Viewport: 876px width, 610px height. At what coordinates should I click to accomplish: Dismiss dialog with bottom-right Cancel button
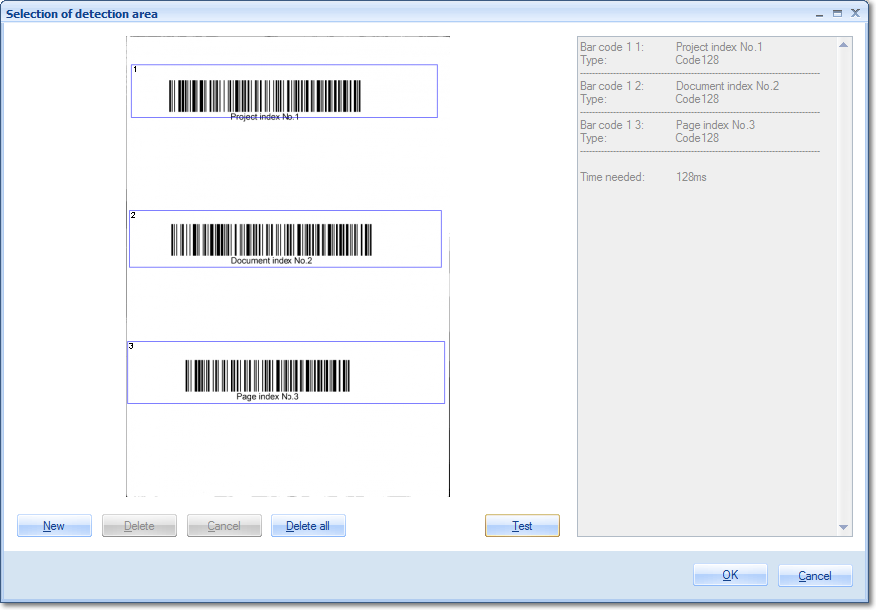coord(815,575)
